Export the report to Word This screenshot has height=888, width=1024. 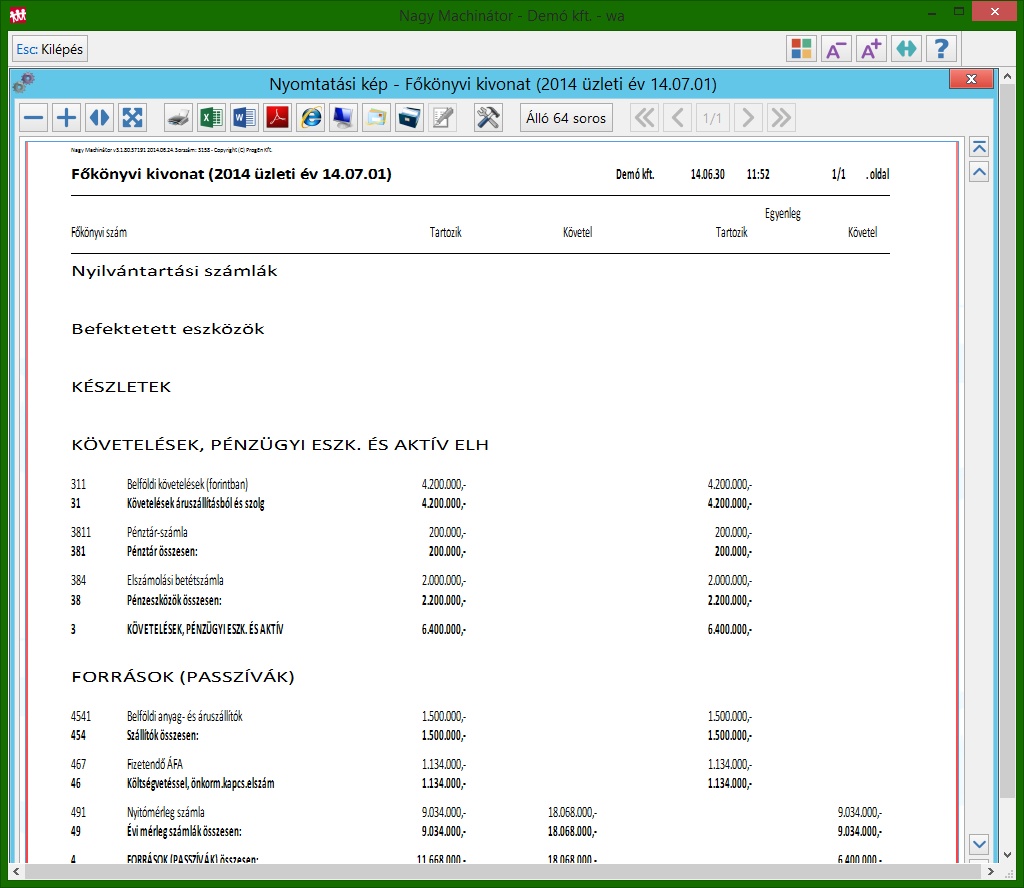(244, 118)
